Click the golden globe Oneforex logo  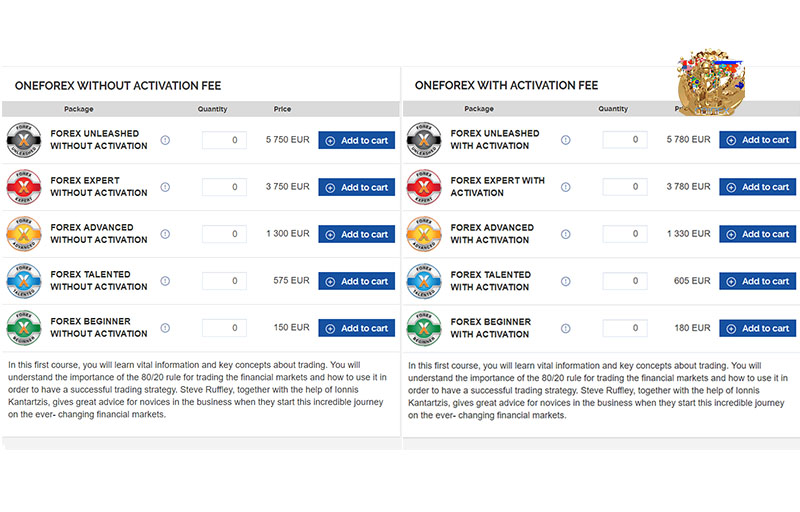pos(711,83)
